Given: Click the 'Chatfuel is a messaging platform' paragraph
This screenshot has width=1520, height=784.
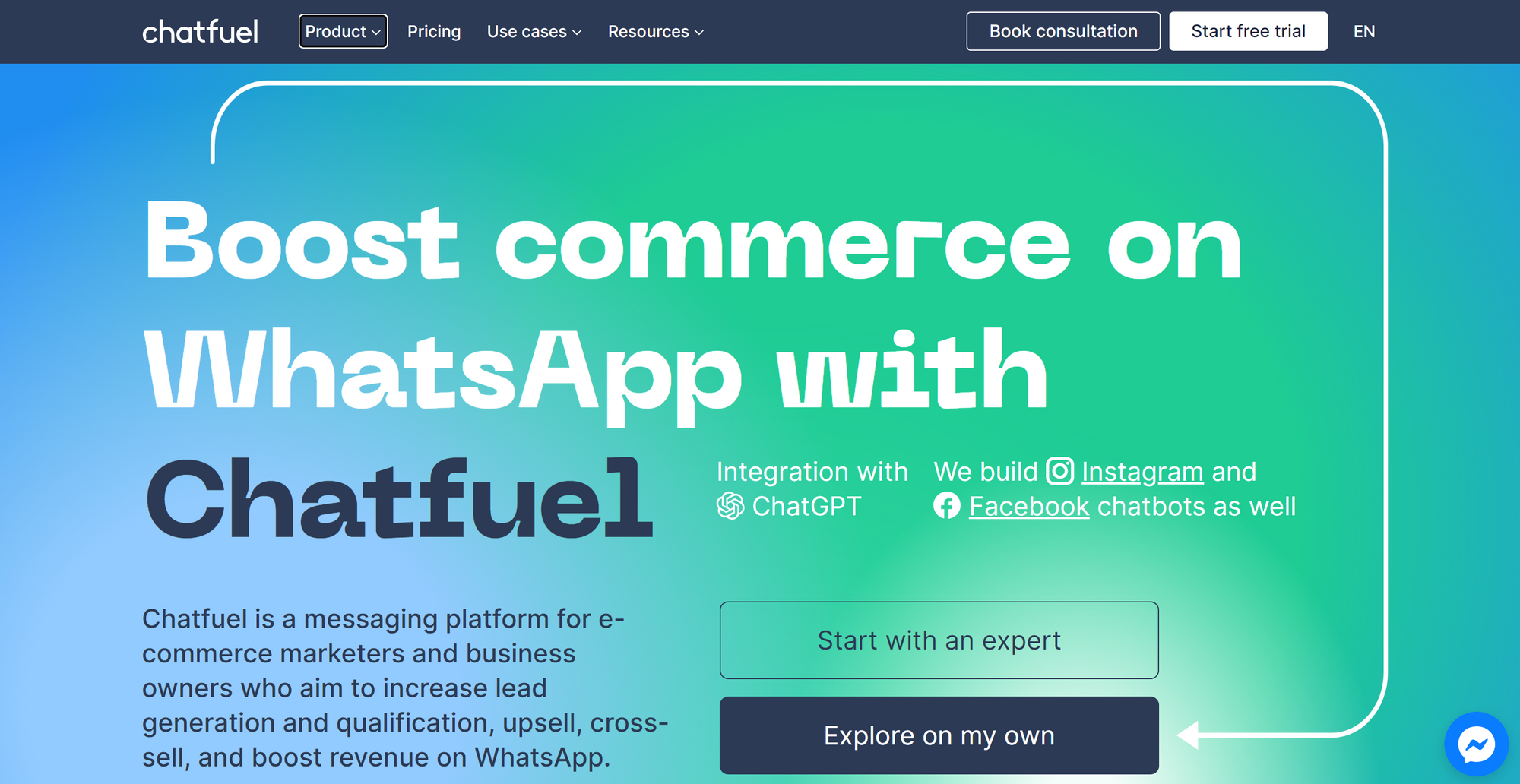Looking at the screenshot, I should point(405,688).
